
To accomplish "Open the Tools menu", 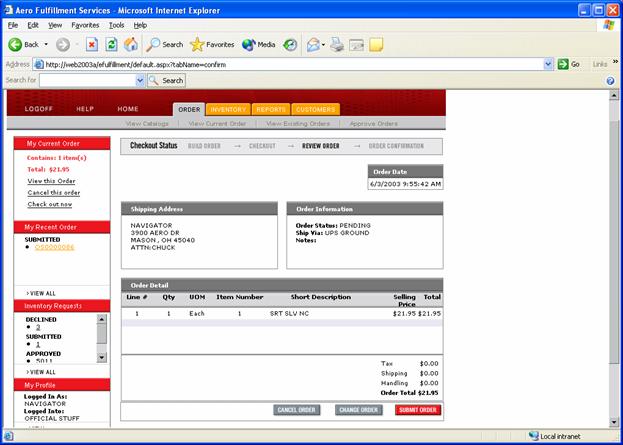I will click(x=116, y=25).
